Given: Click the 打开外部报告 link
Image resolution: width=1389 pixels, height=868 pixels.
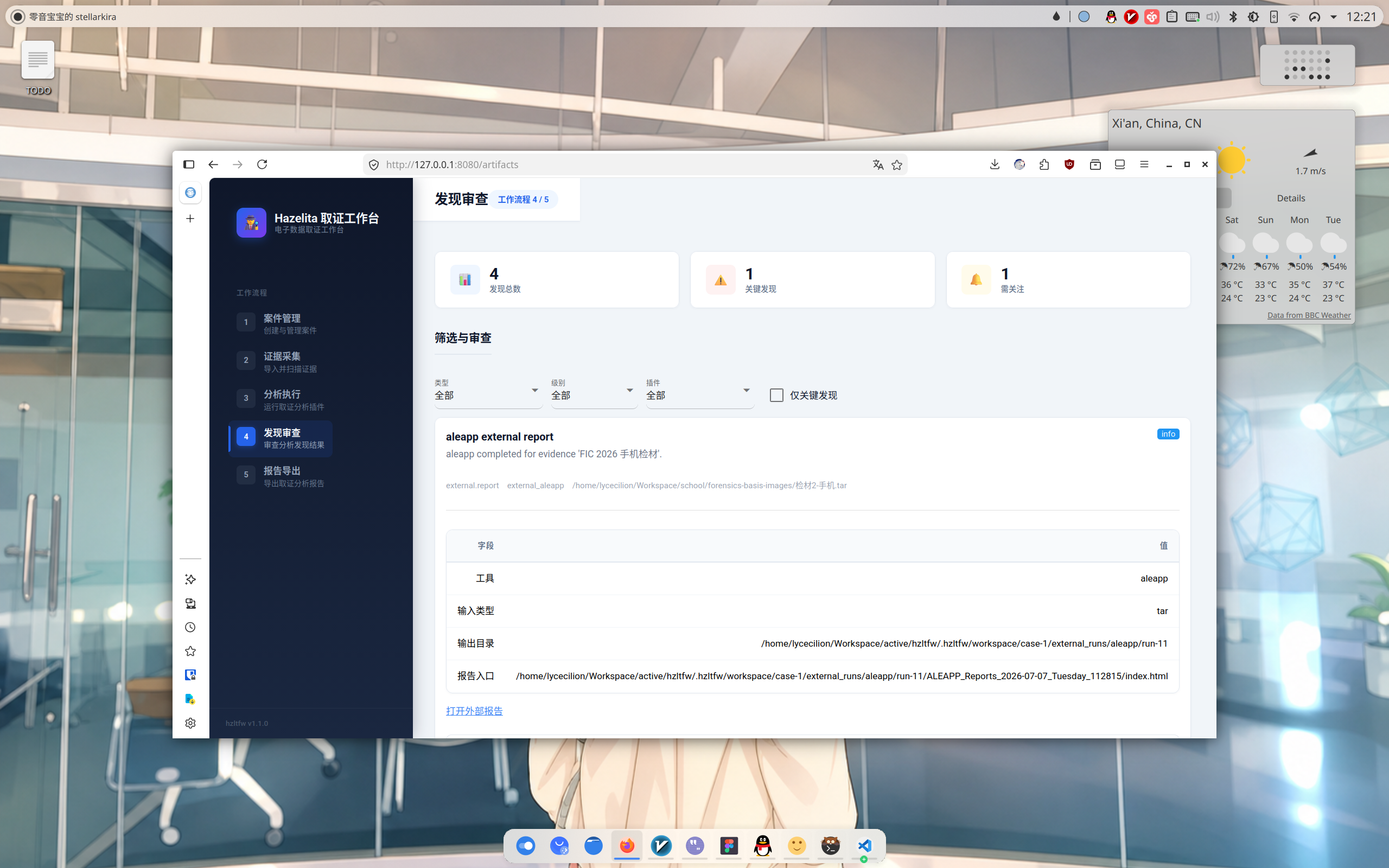Looking at the screenshot, I should coord(474,711).
